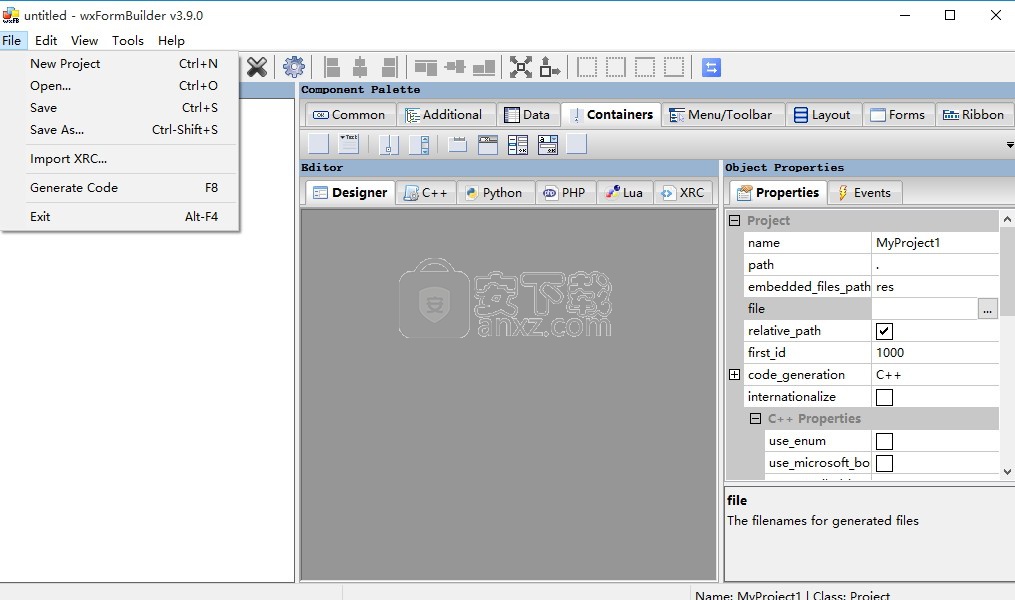Open the component palette overflow arrow
The width and height of the screenshot is (1015, 600).
point(1010,145)
